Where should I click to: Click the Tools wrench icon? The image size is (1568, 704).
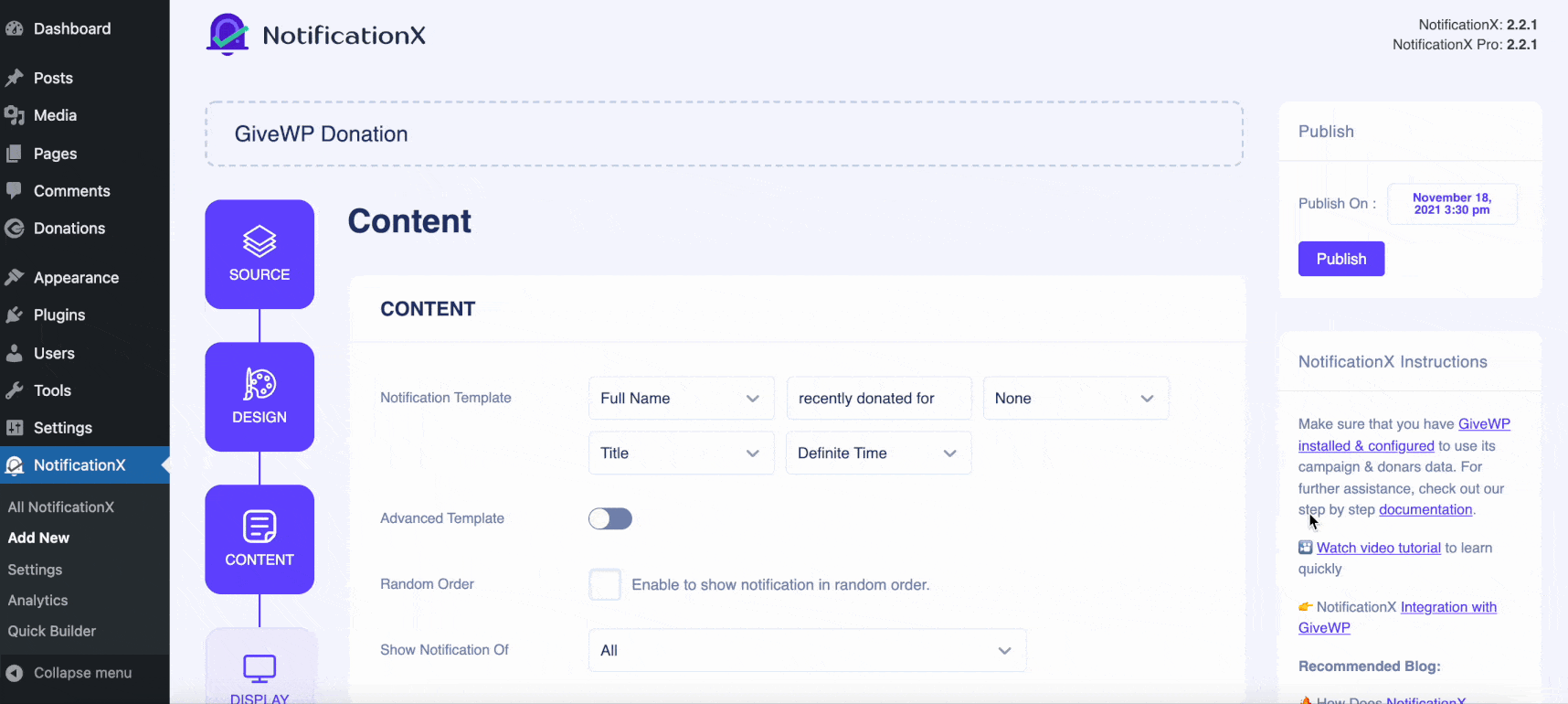pyautogui.click(x=14, y=390)
